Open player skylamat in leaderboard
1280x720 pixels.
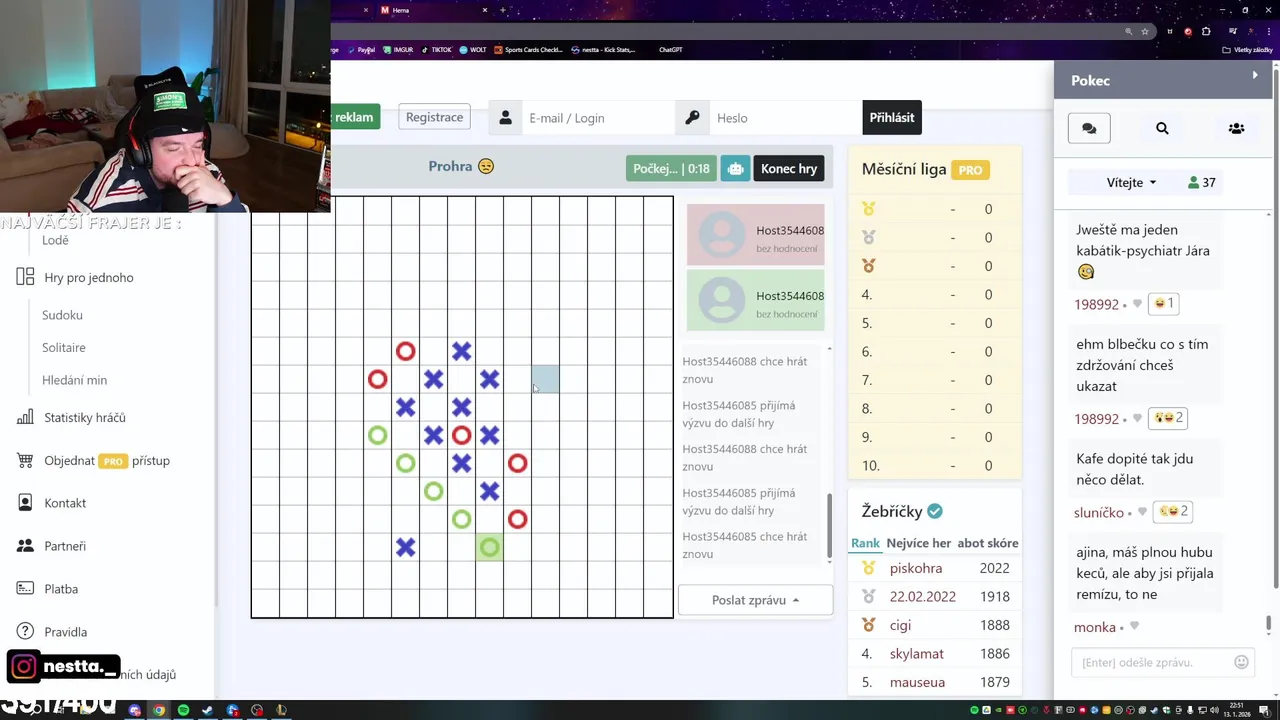click(917, 653)
